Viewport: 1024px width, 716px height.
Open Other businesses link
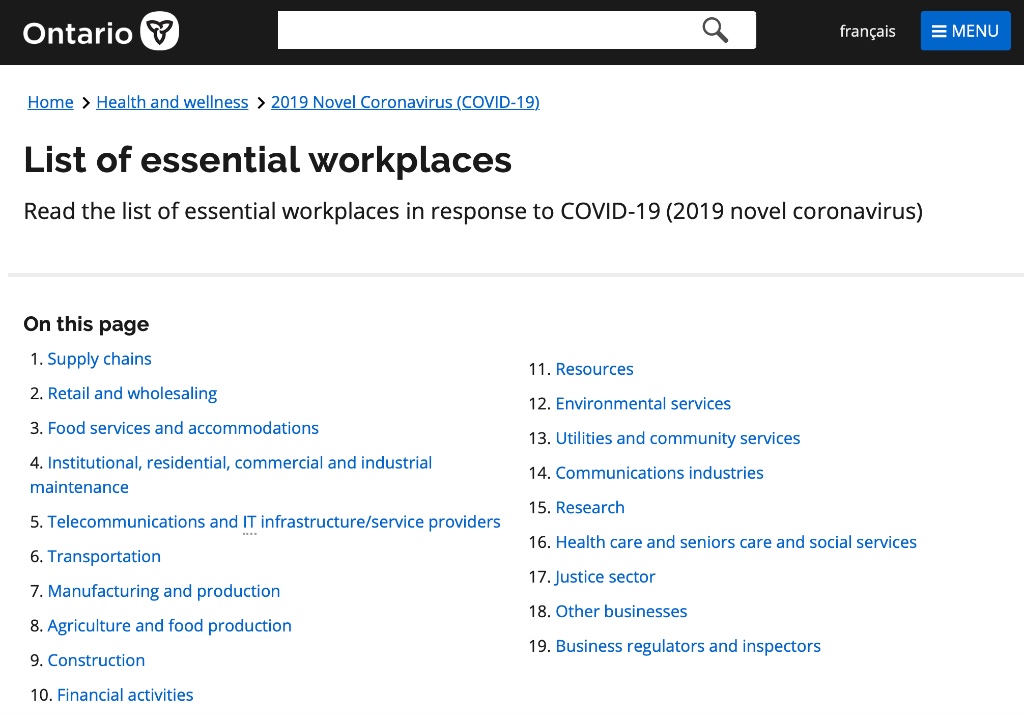point(621,611)
